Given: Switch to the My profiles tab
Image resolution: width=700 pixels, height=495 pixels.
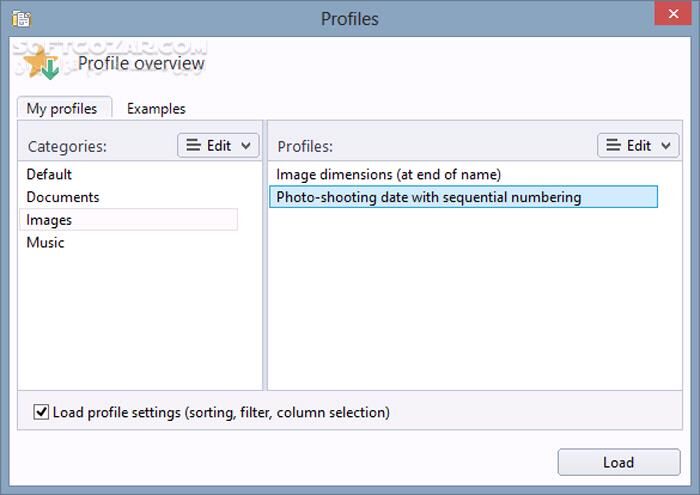Looking at the screenshot, I should click(x=62, y=109).
